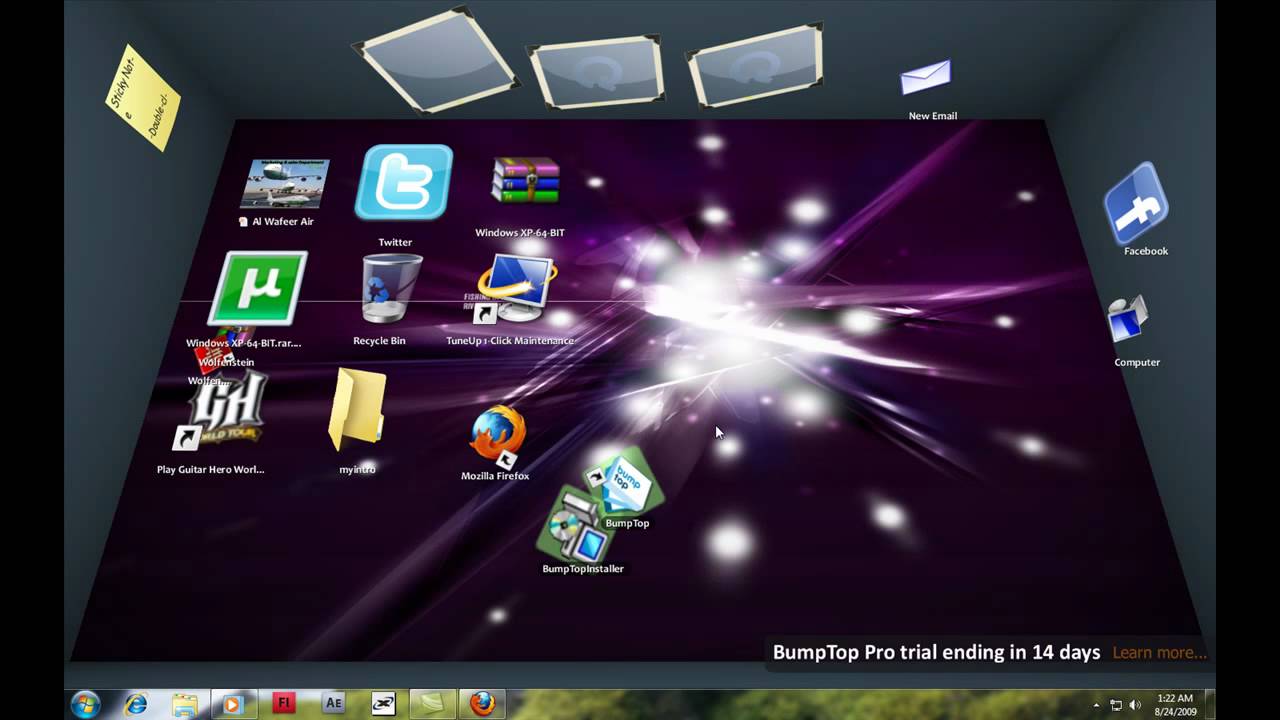Click the network tray icon
Screen dimensions: 1280x720
point(1116,705)
